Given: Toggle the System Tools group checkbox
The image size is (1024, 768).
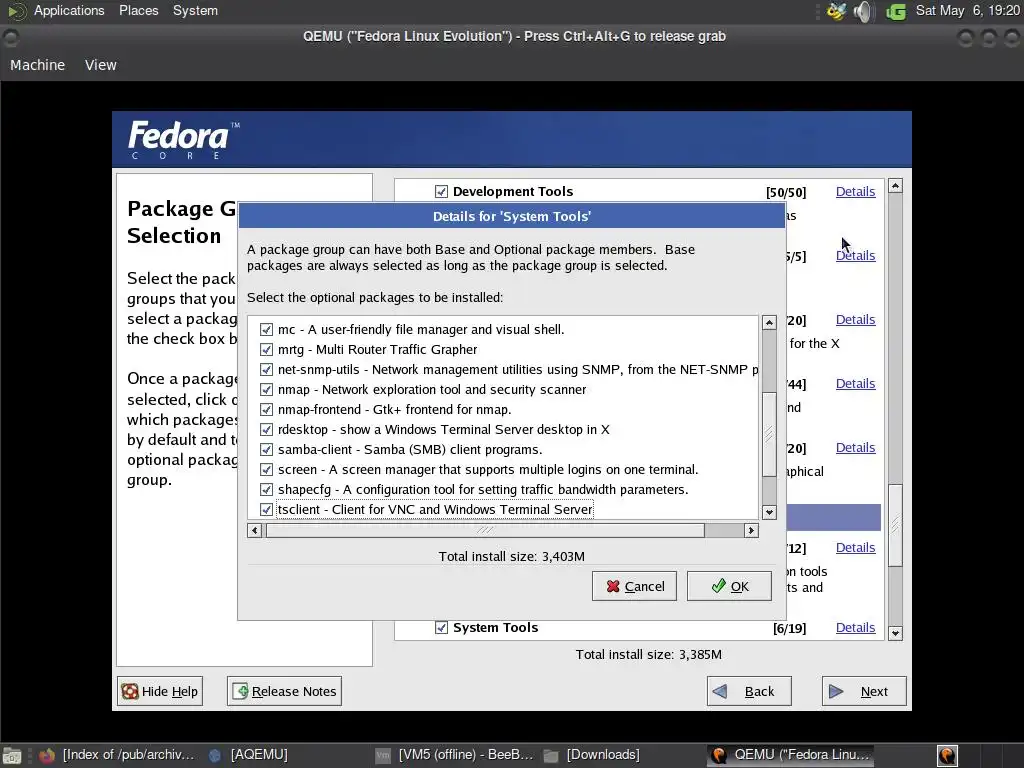Looking at the screenshot, I should [441, 628].
